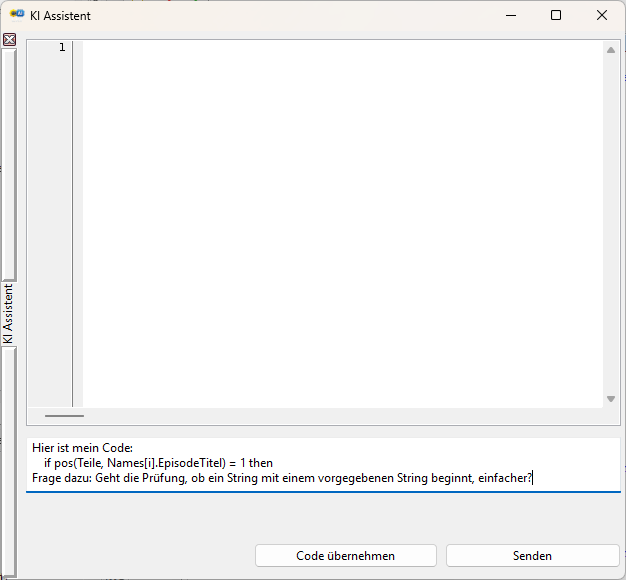626x580 pixels.
Task: Click the "Frage dazu:" question line
Action: [x=282, y=477]
